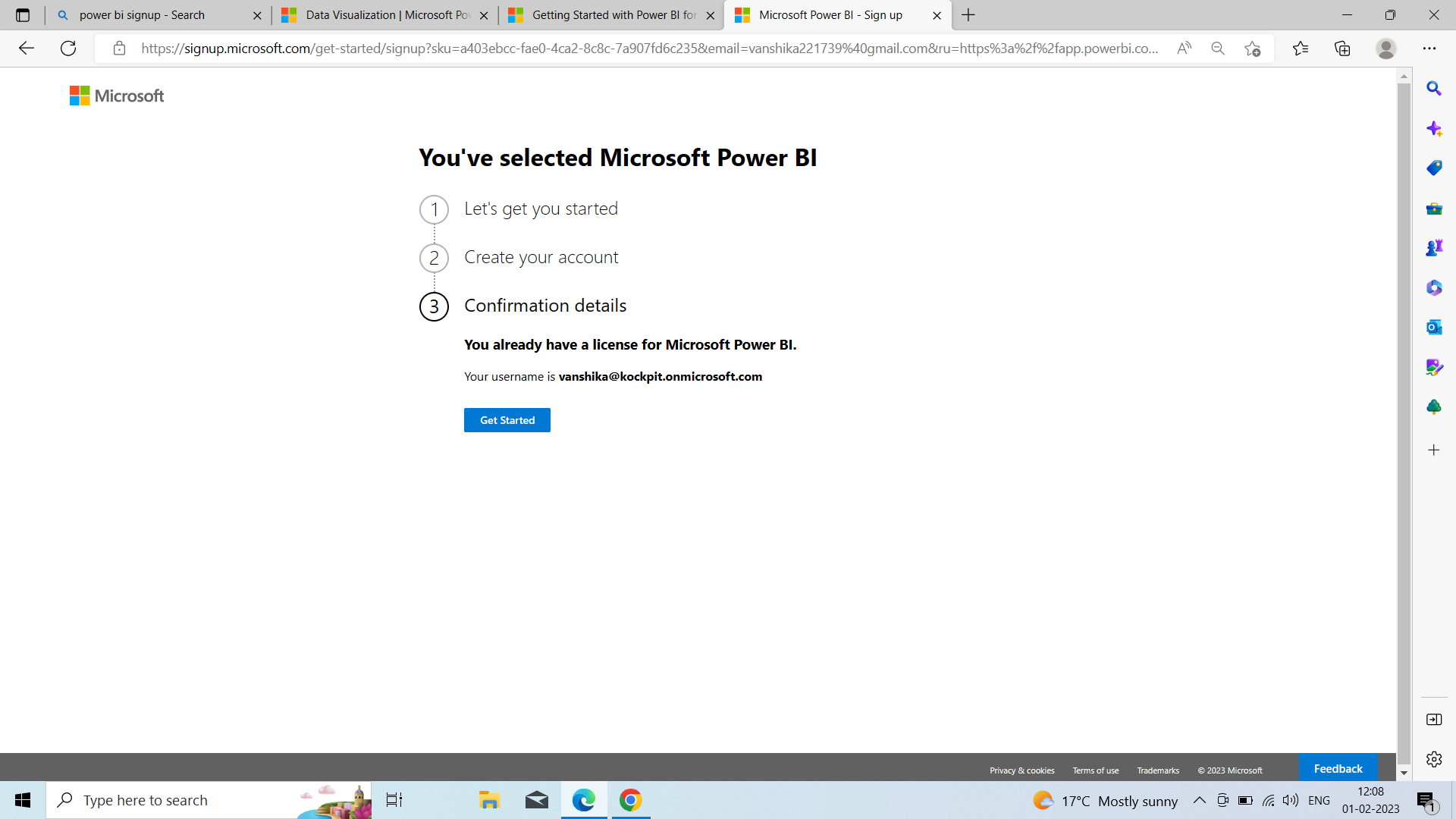Close the power bi signup Search tab
Image resolution: width=1456 pixels, height=819 pixels.
(x=257, y=15)
